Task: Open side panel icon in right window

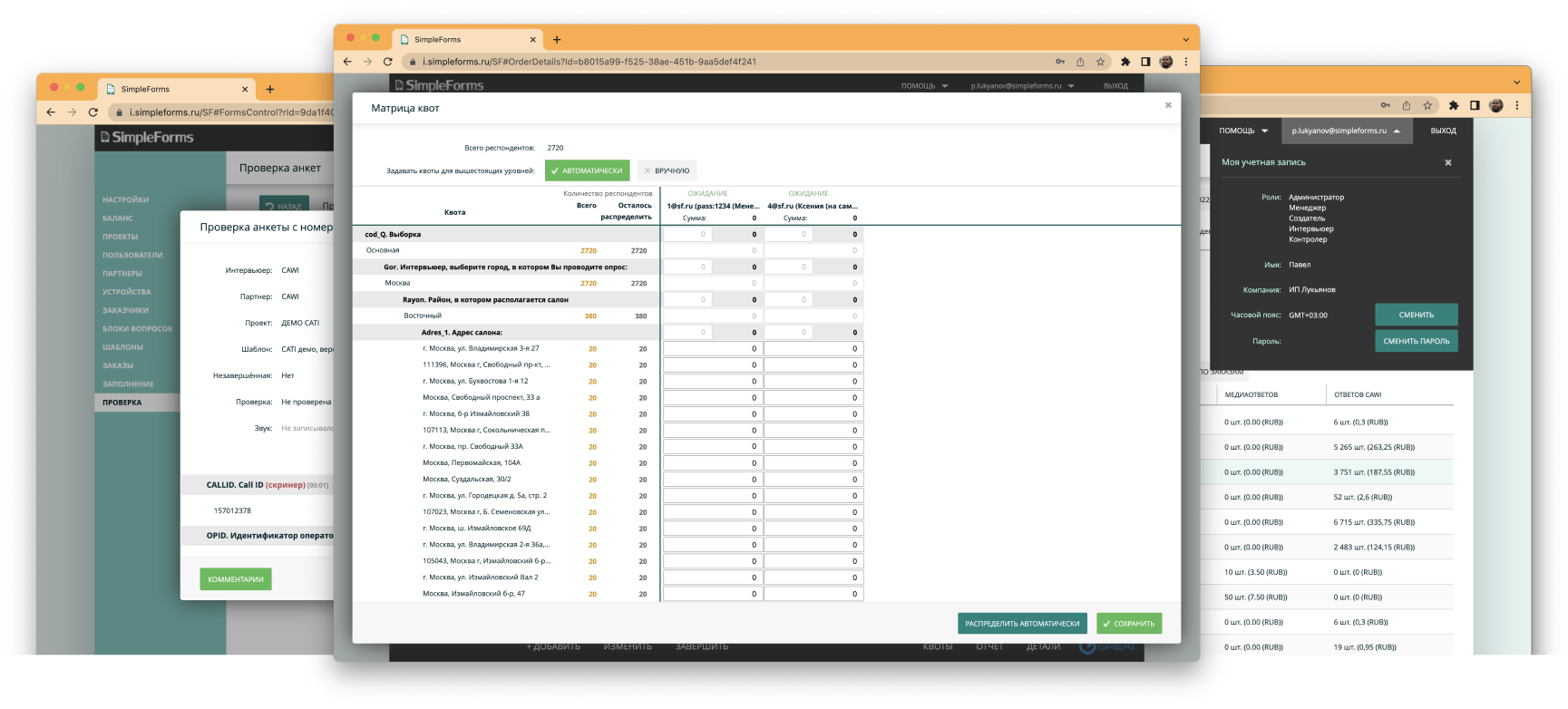Action: click(x=1475, y=105)
